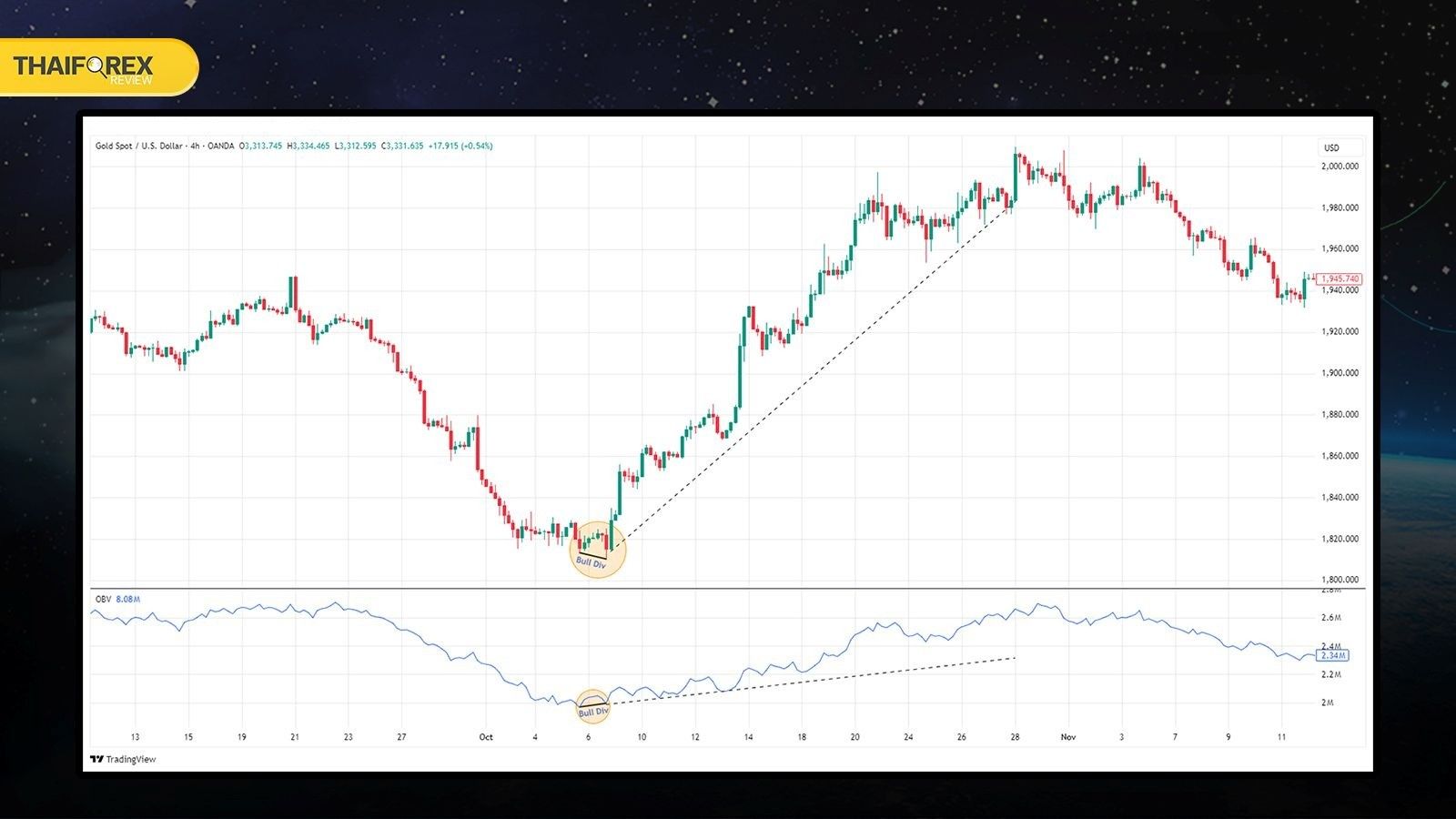This screenshot has height=819, width=1456.
Task: Click the Bull Div circle on price chart
Action: pyautogui.click(x=597, y=549)
